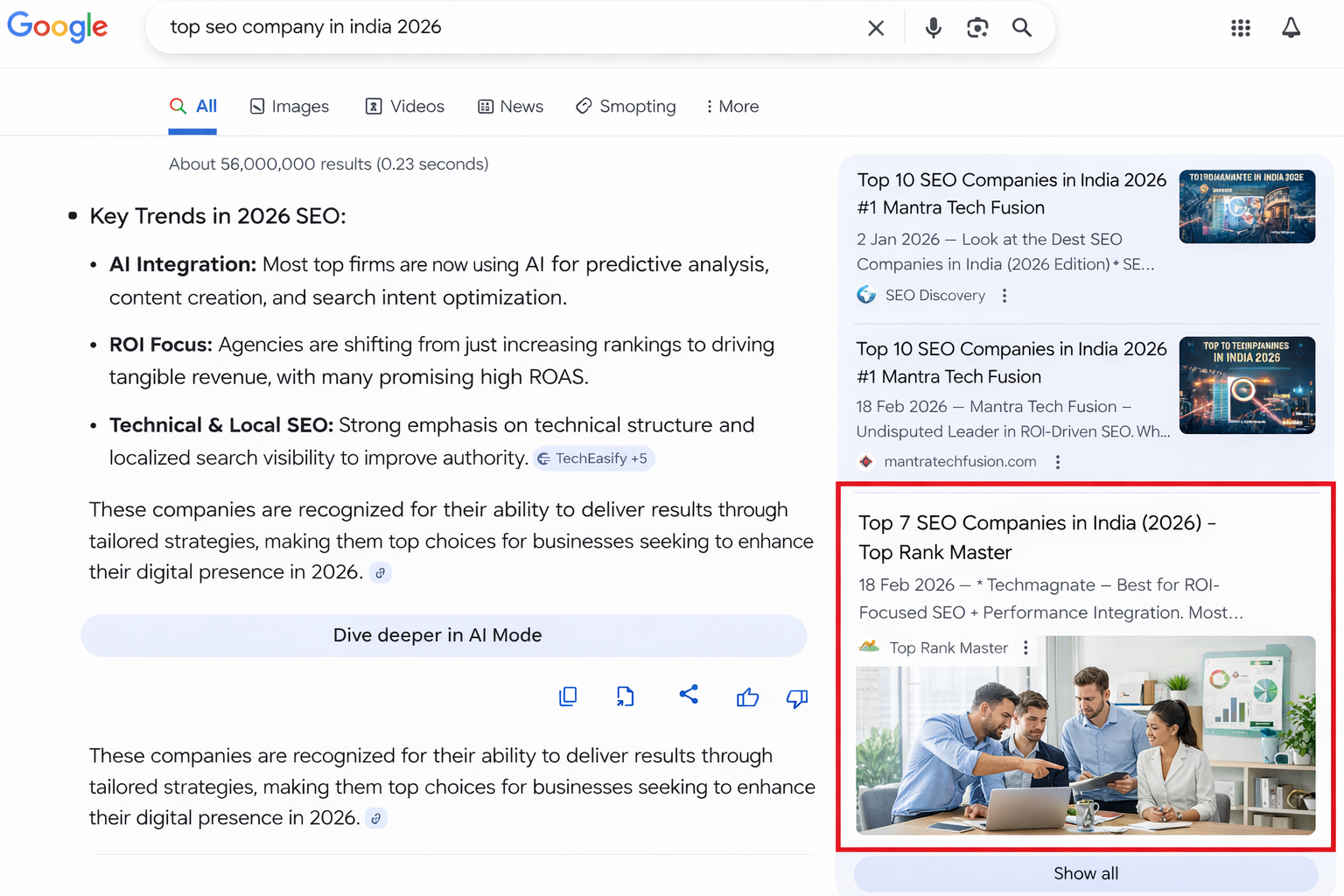
Task: Click the search magnifier icon
Action: (1021, 27)
